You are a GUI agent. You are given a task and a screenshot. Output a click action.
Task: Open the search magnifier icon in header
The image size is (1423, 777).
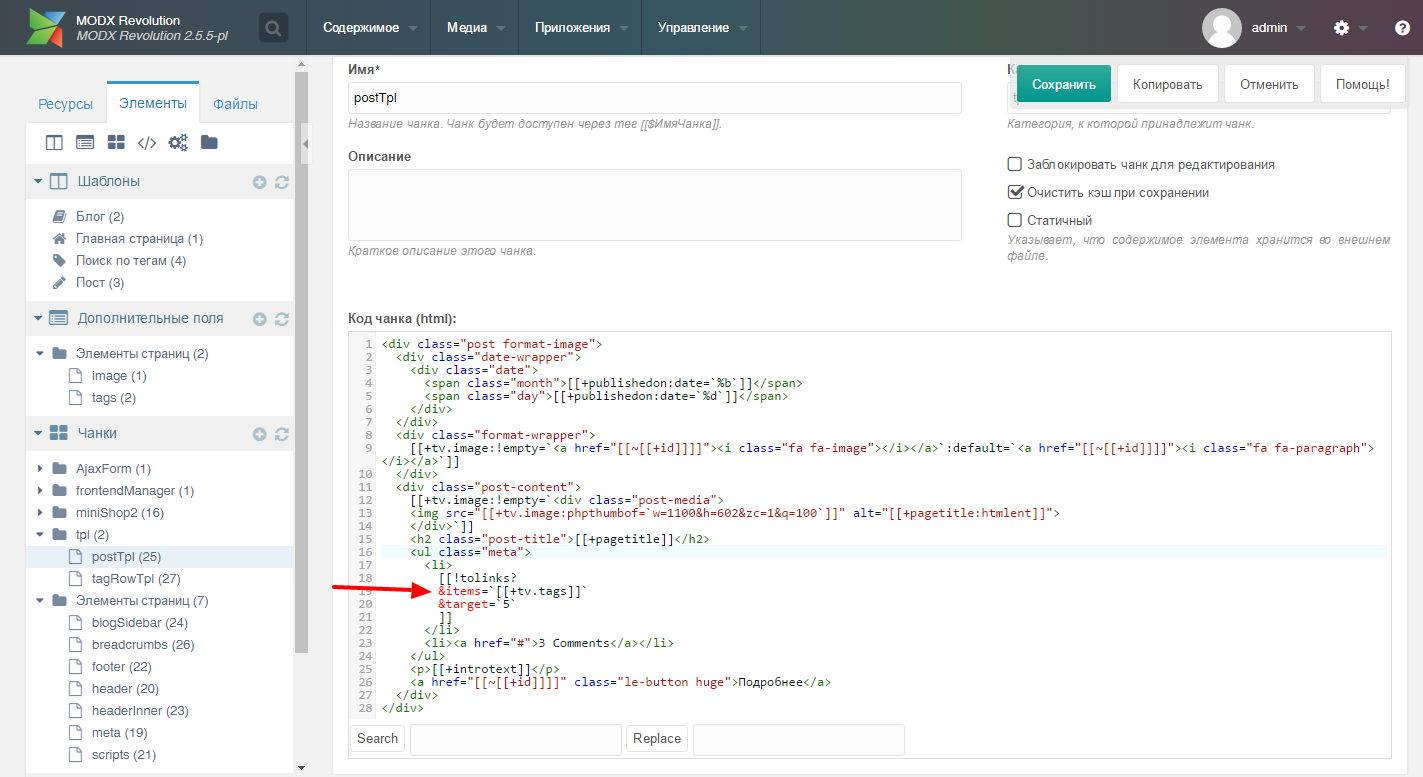point(273,28)
